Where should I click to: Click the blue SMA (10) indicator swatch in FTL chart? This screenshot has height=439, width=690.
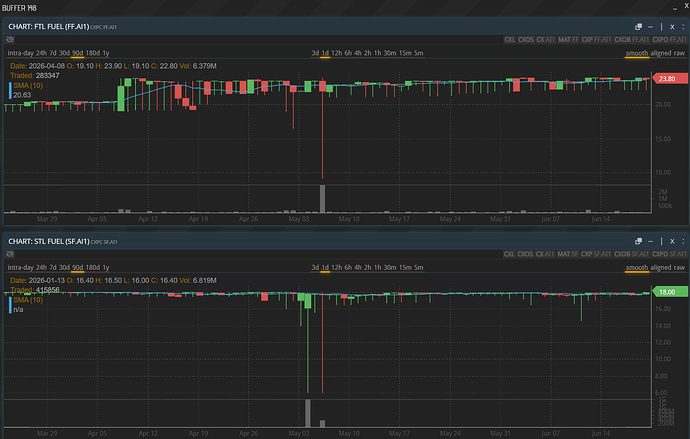[10, 91]
